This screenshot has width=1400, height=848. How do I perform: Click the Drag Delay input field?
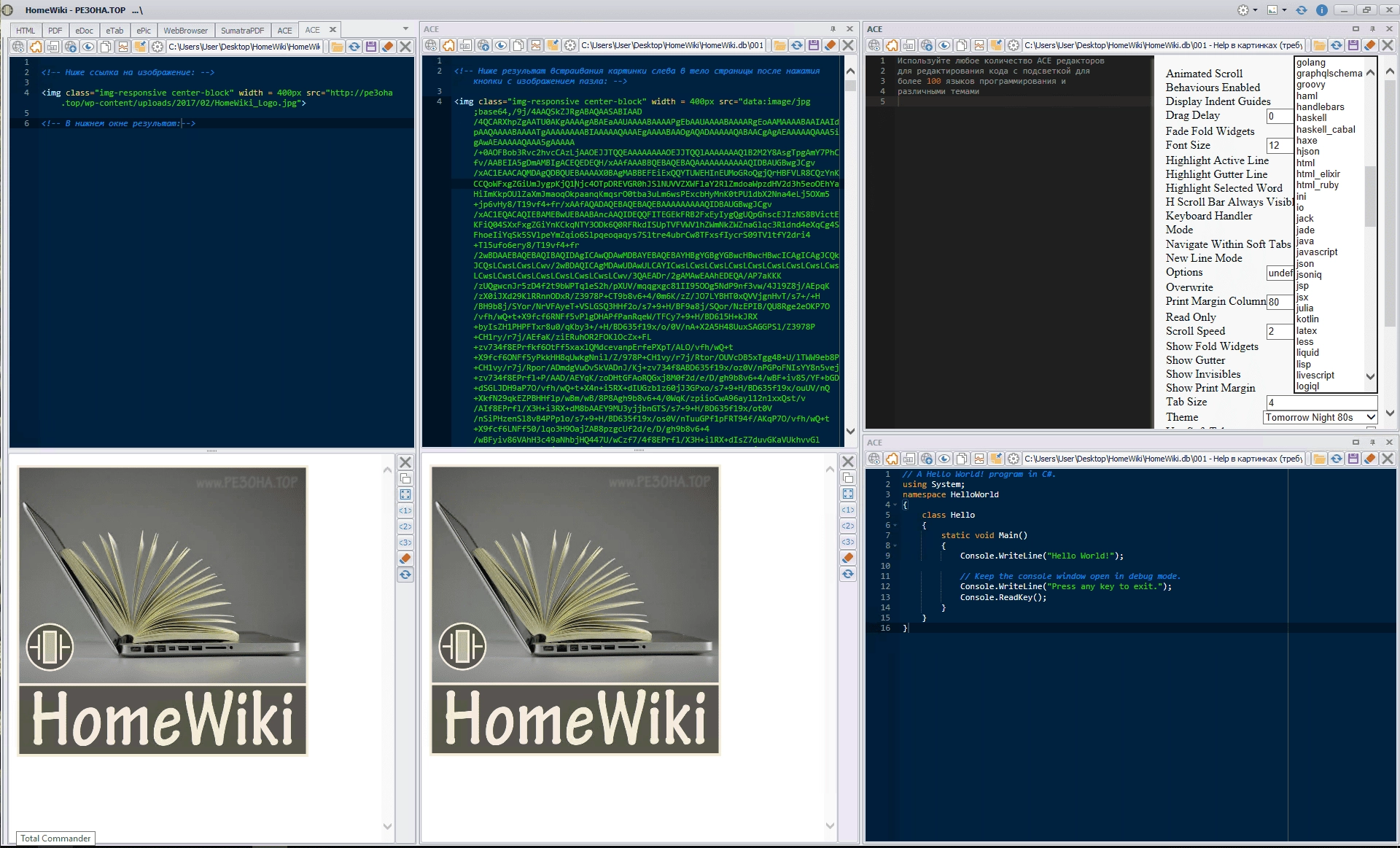1280,116
